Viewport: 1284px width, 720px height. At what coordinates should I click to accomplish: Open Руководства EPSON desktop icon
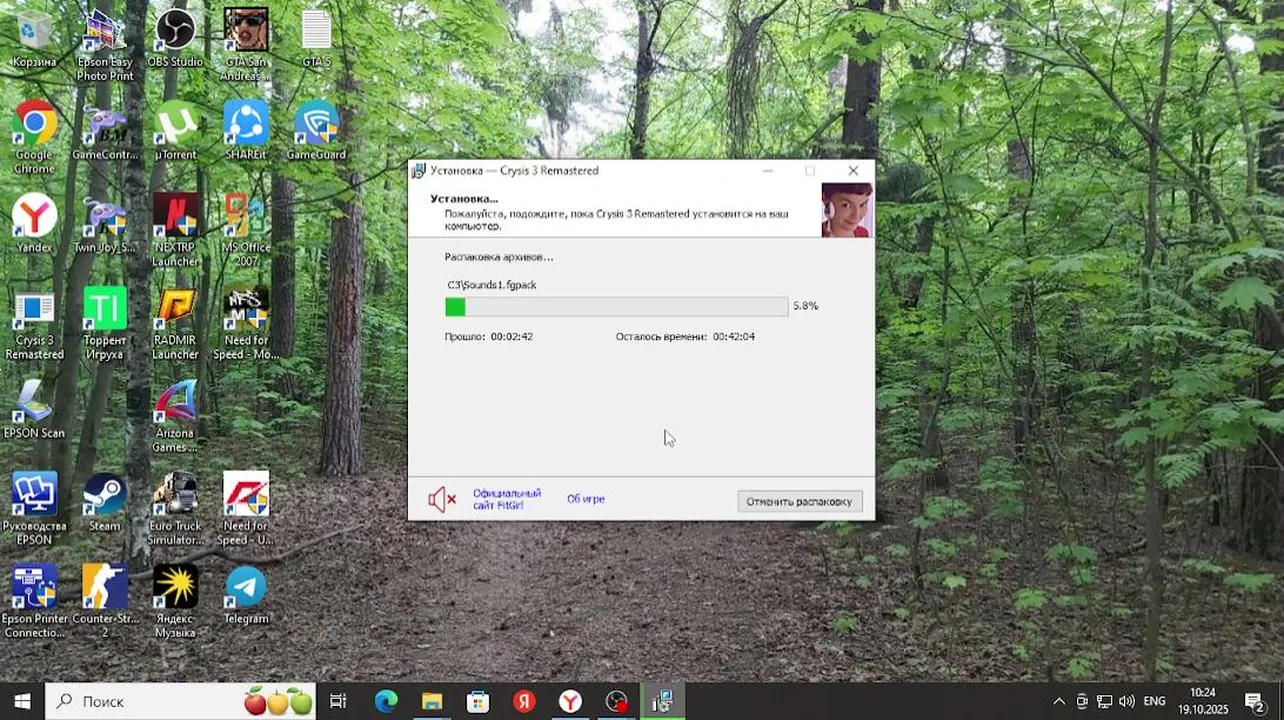pos(34,508)
